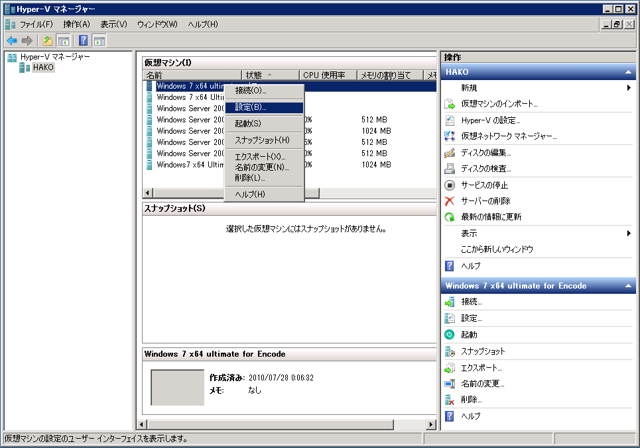Click the サービスの停止 stop icon
Image resolution: width=640 pixels, height=448 pixels.
449,185
